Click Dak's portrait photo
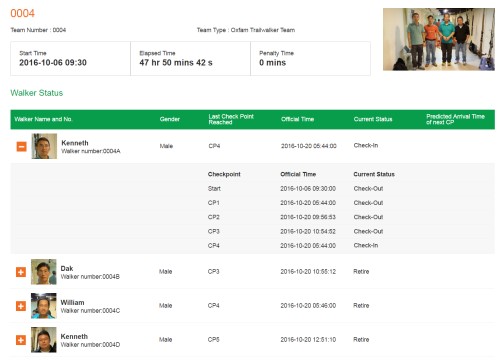The height and width of the screenshot is (360, 500). [44, 272]
